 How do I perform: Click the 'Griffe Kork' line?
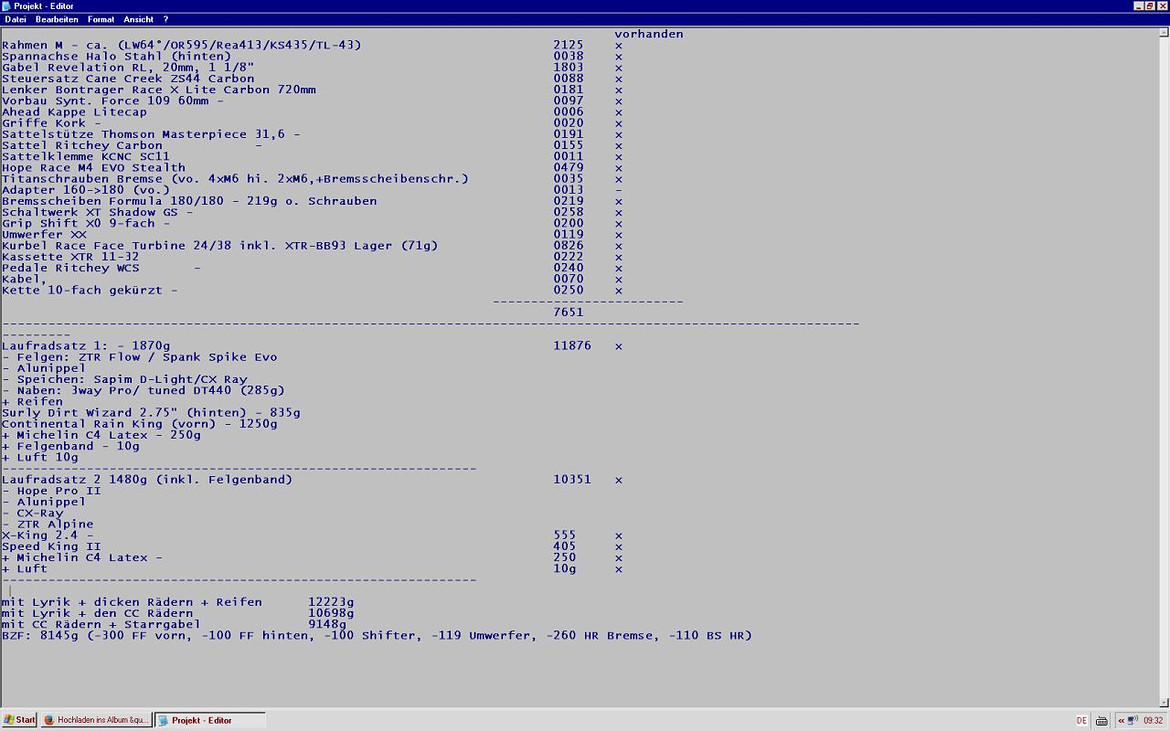pyautogui.click(x=51, y=124)
